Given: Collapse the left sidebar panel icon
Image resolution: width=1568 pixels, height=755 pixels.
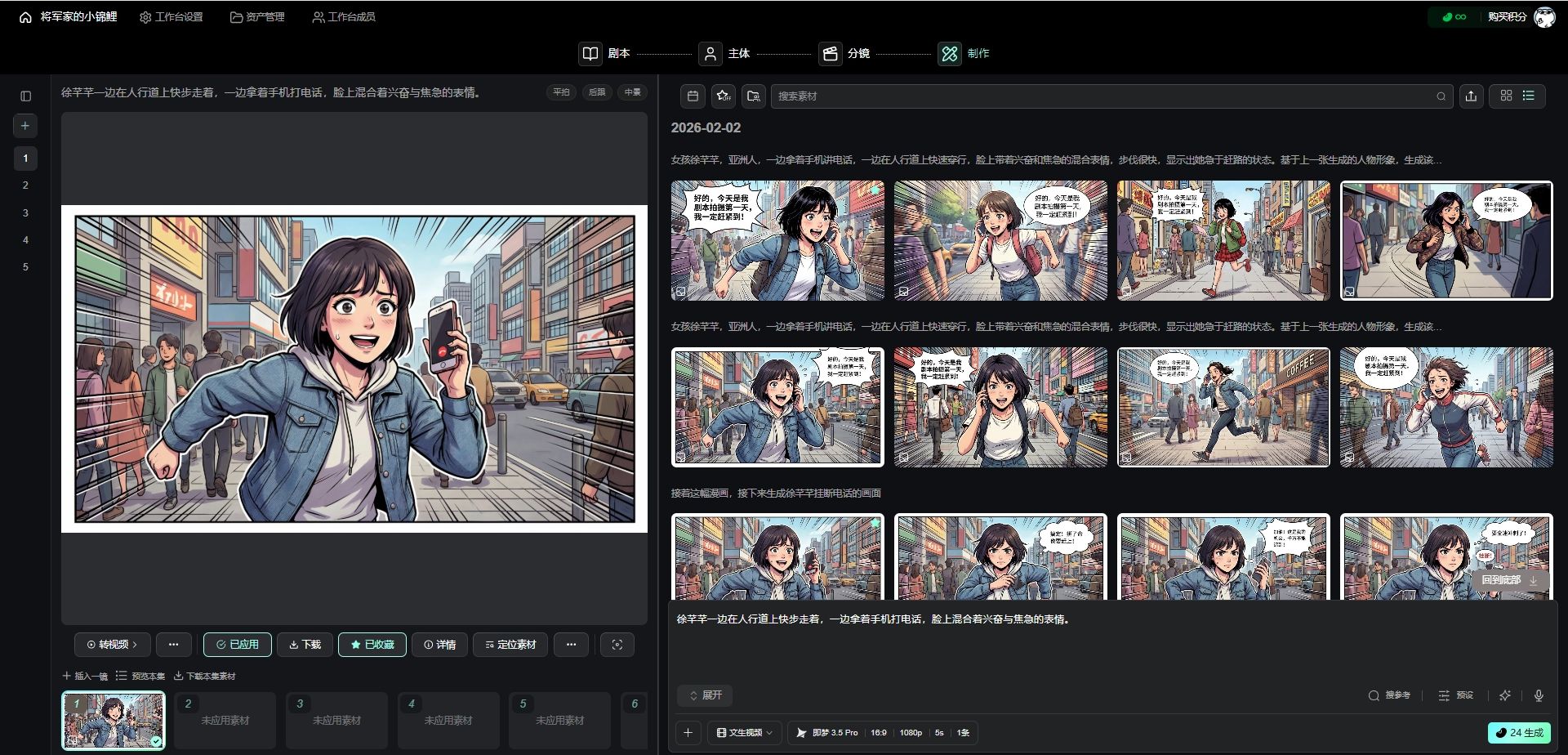Looking at the screenshot, I should coord(25,96).
